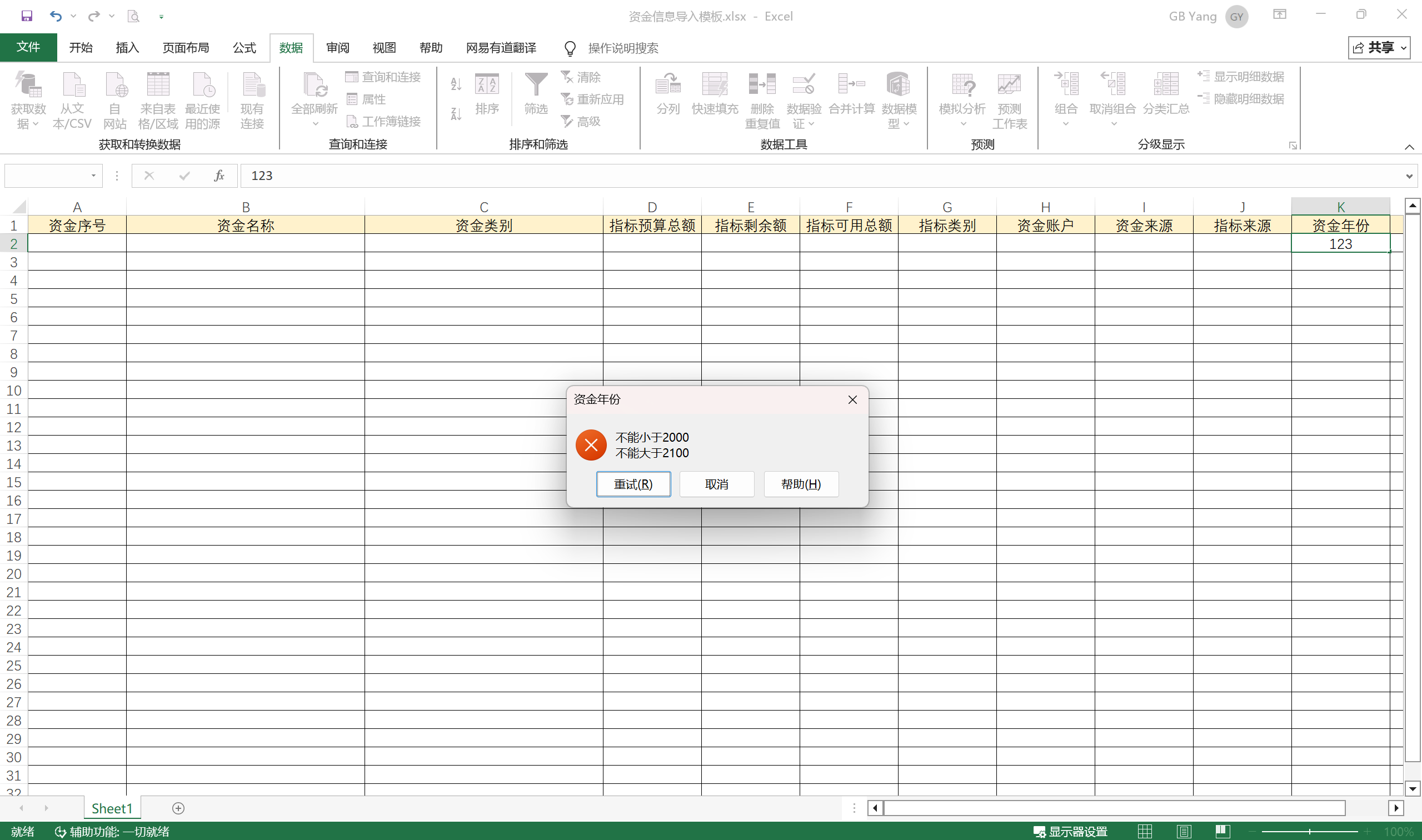Click Queries & Connections (查询和连接) button
1422x840 pixels.
pos(383,77)
